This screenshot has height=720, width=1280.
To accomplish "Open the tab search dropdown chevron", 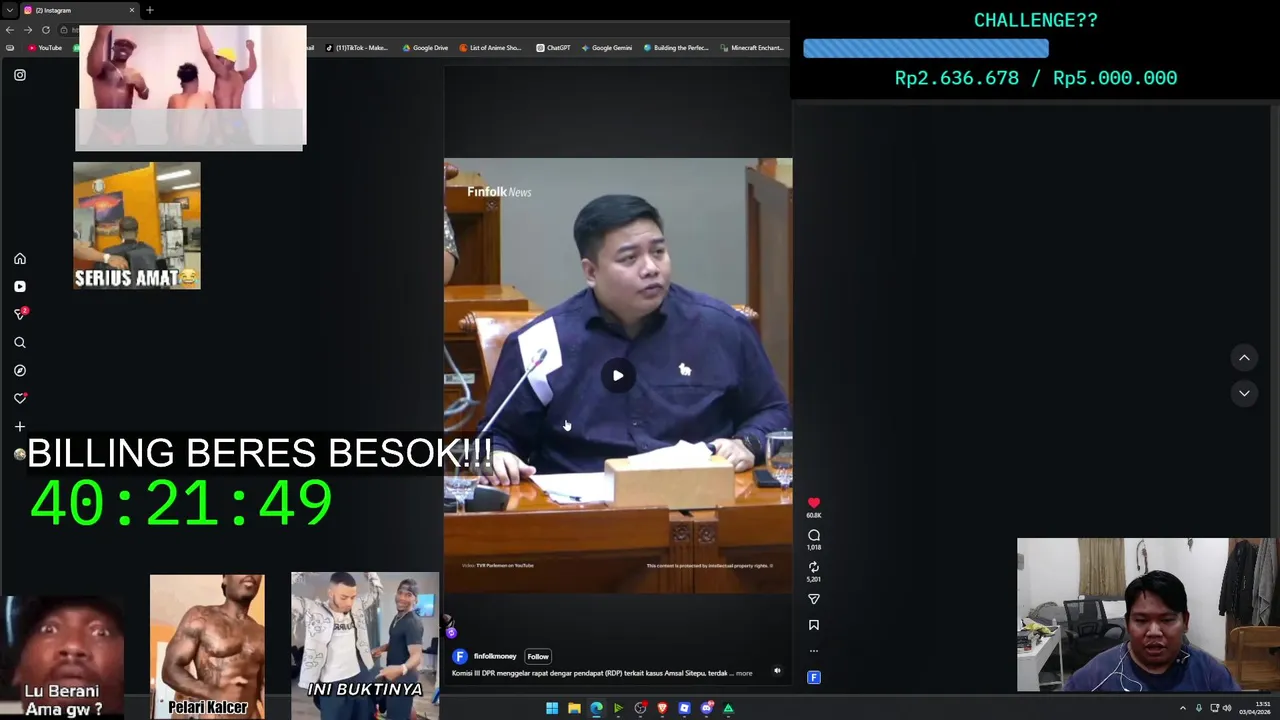I will coord(10,10).
